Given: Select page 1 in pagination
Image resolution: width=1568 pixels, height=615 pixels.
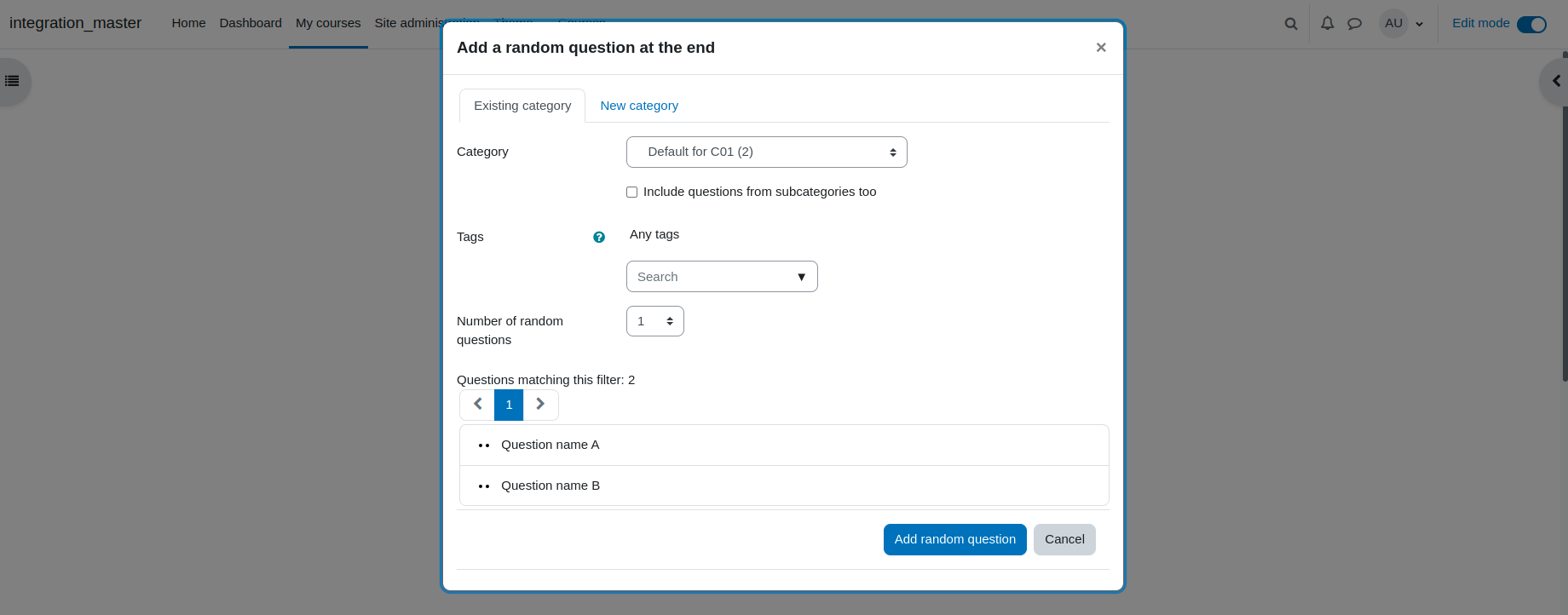Looking at the screenshot, I should pyautogui.click(x=509, y=405).
